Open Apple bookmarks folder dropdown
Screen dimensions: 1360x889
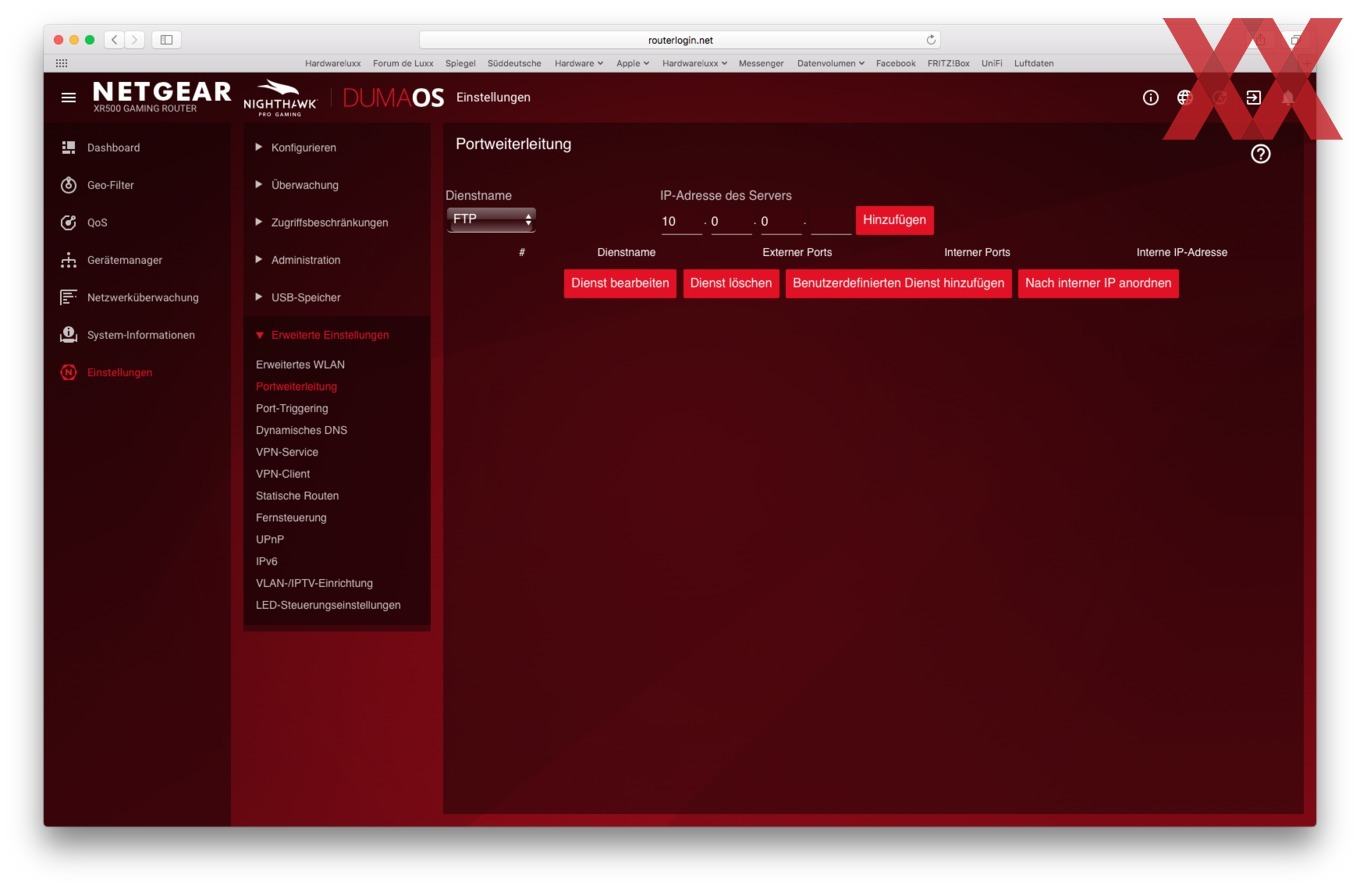(632, 63)
